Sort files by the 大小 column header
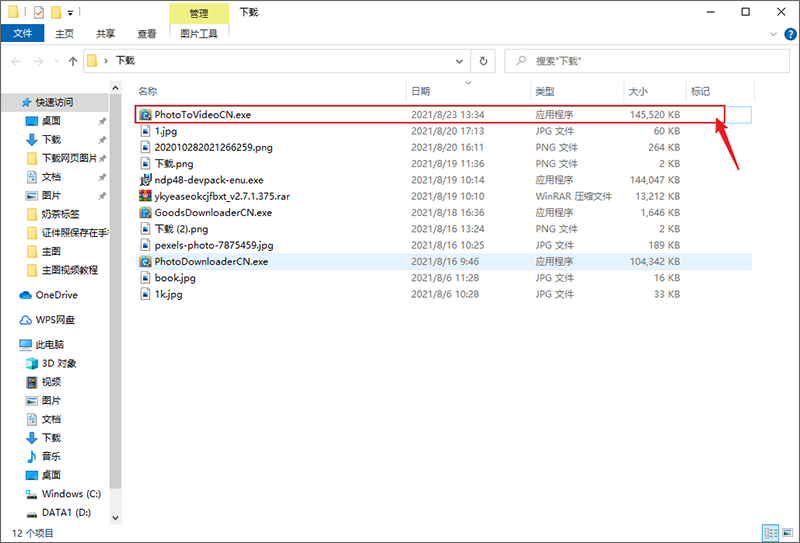This screenshot has height=543, width=800. [x=637, y=91]
